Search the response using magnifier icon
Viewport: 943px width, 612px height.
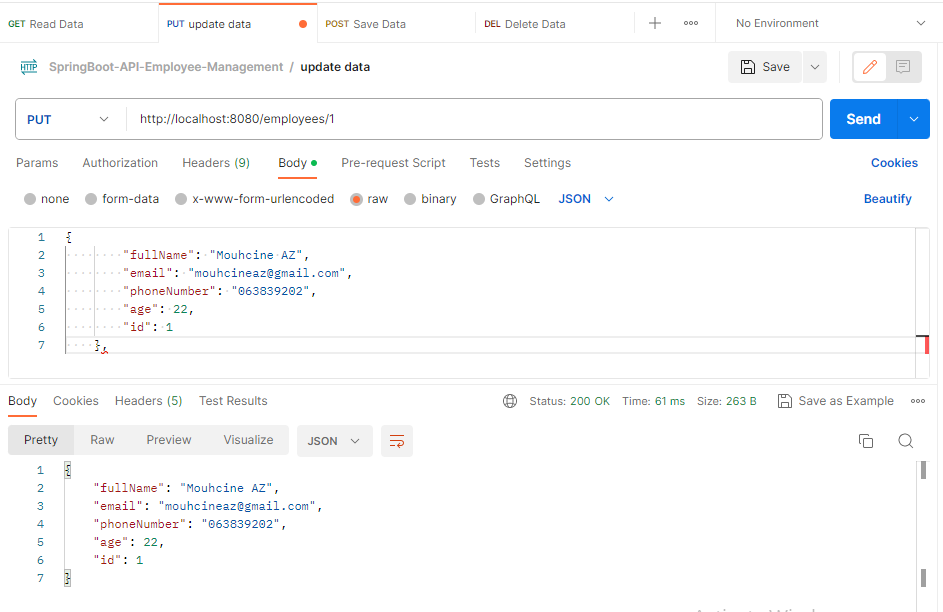coord(906,441)
